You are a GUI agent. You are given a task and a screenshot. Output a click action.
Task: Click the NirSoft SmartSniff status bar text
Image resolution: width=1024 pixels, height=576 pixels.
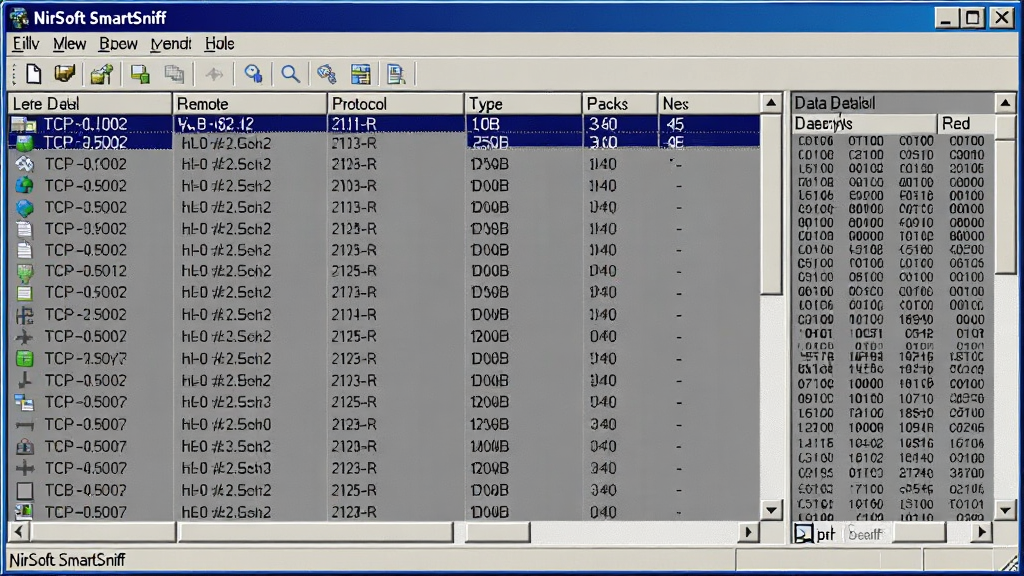[67, 560]
